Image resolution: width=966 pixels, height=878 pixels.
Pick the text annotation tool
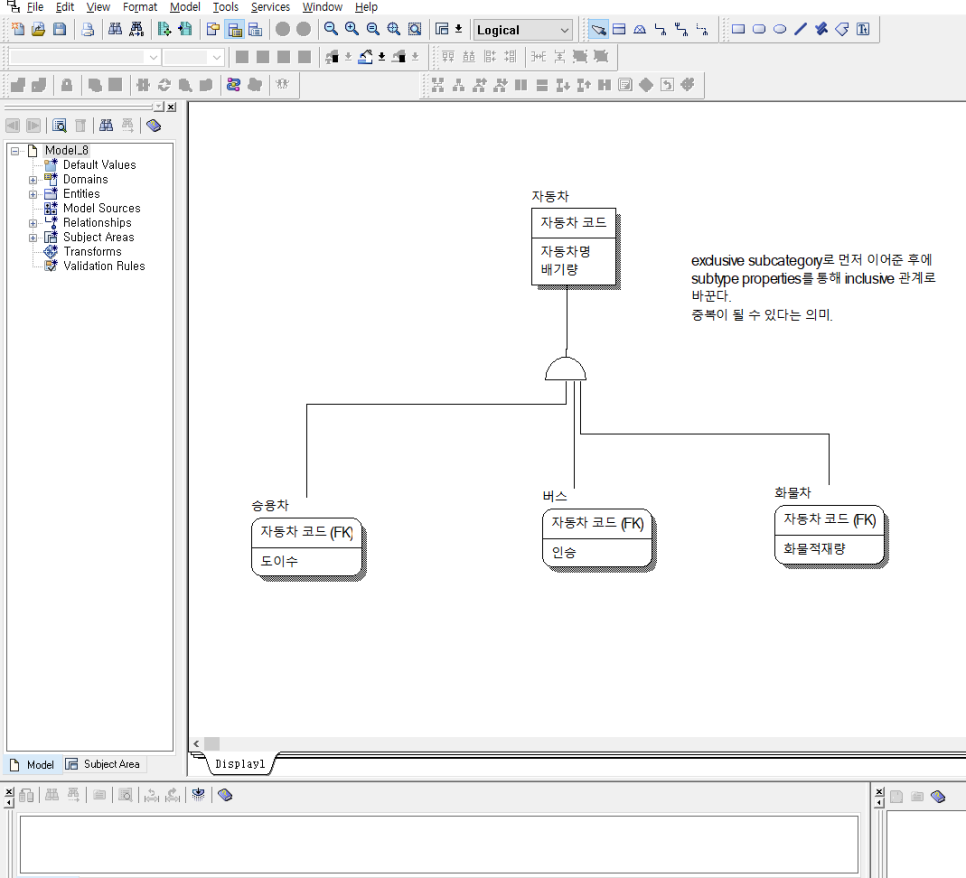[x=862, y=29]
